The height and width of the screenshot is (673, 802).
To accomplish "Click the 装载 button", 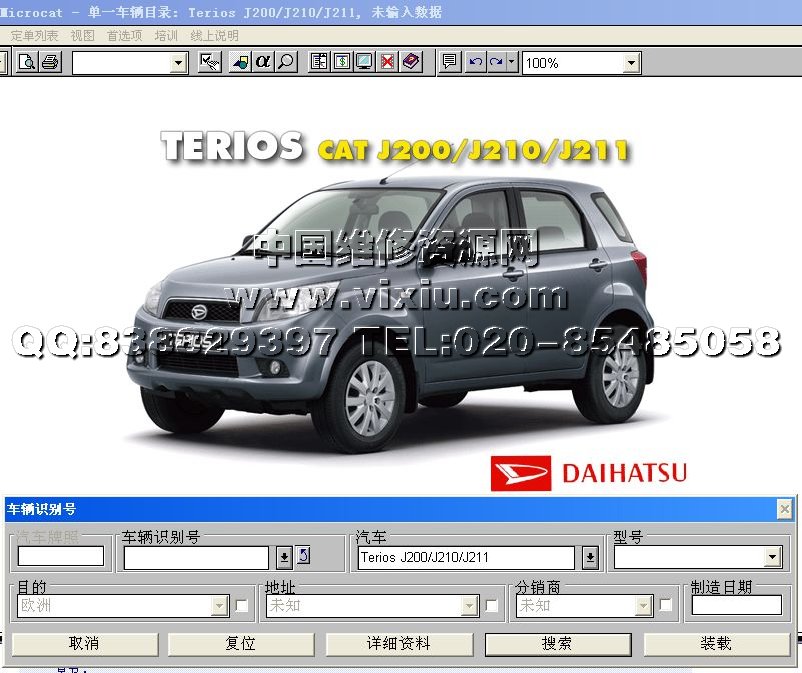I will pyautogui.click(x=716, y=643).
